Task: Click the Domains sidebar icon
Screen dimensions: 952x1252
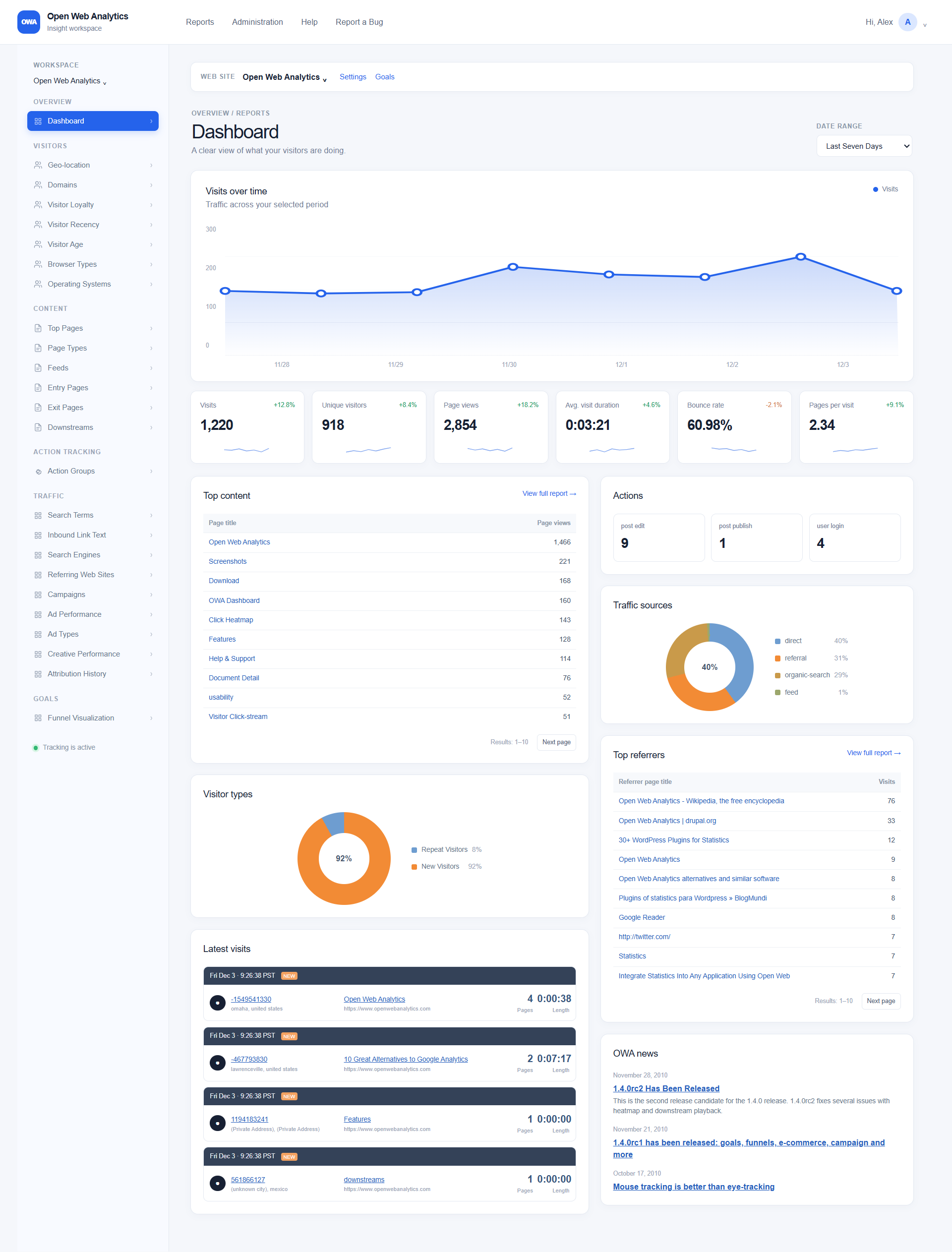Action: [x=38, y=185]
